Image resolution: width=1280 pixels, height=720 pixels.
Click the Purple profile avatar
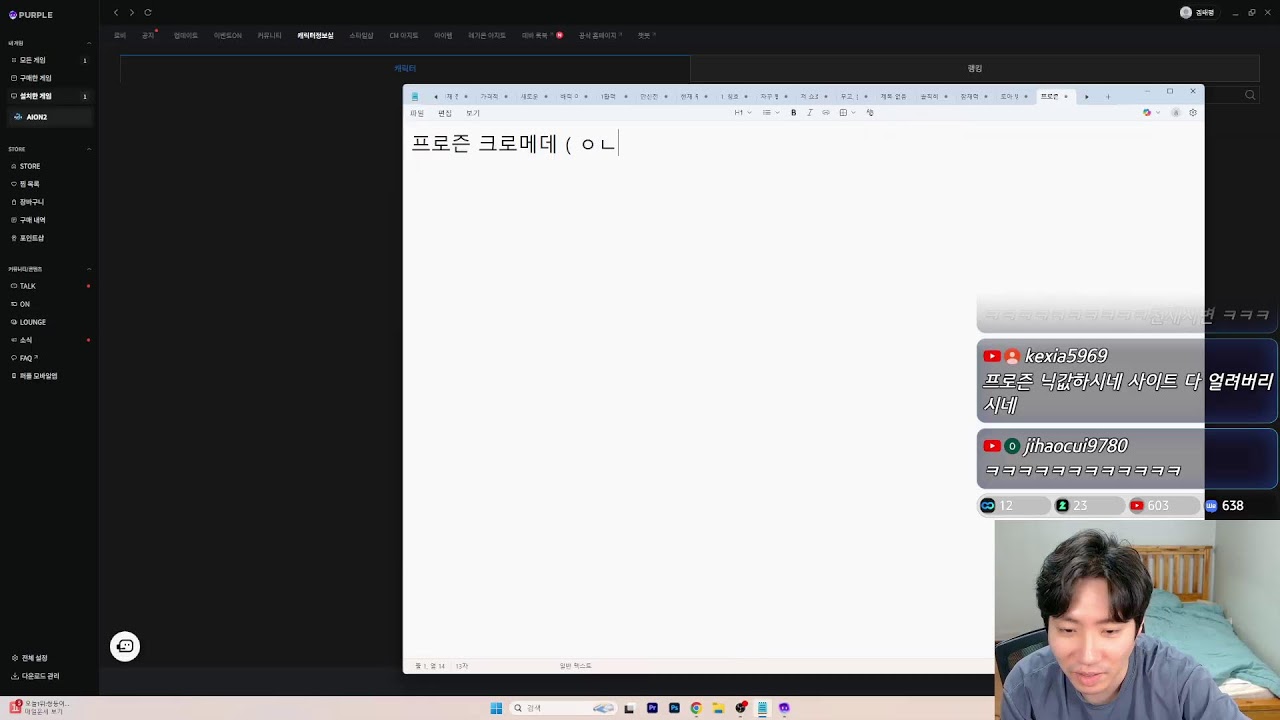pos(1186,13)
